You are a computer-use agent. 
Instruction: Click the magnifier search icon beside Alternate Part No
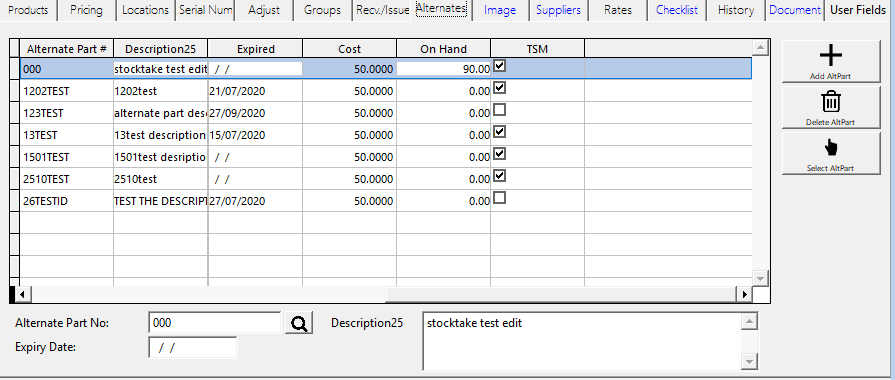pos(299,324)
